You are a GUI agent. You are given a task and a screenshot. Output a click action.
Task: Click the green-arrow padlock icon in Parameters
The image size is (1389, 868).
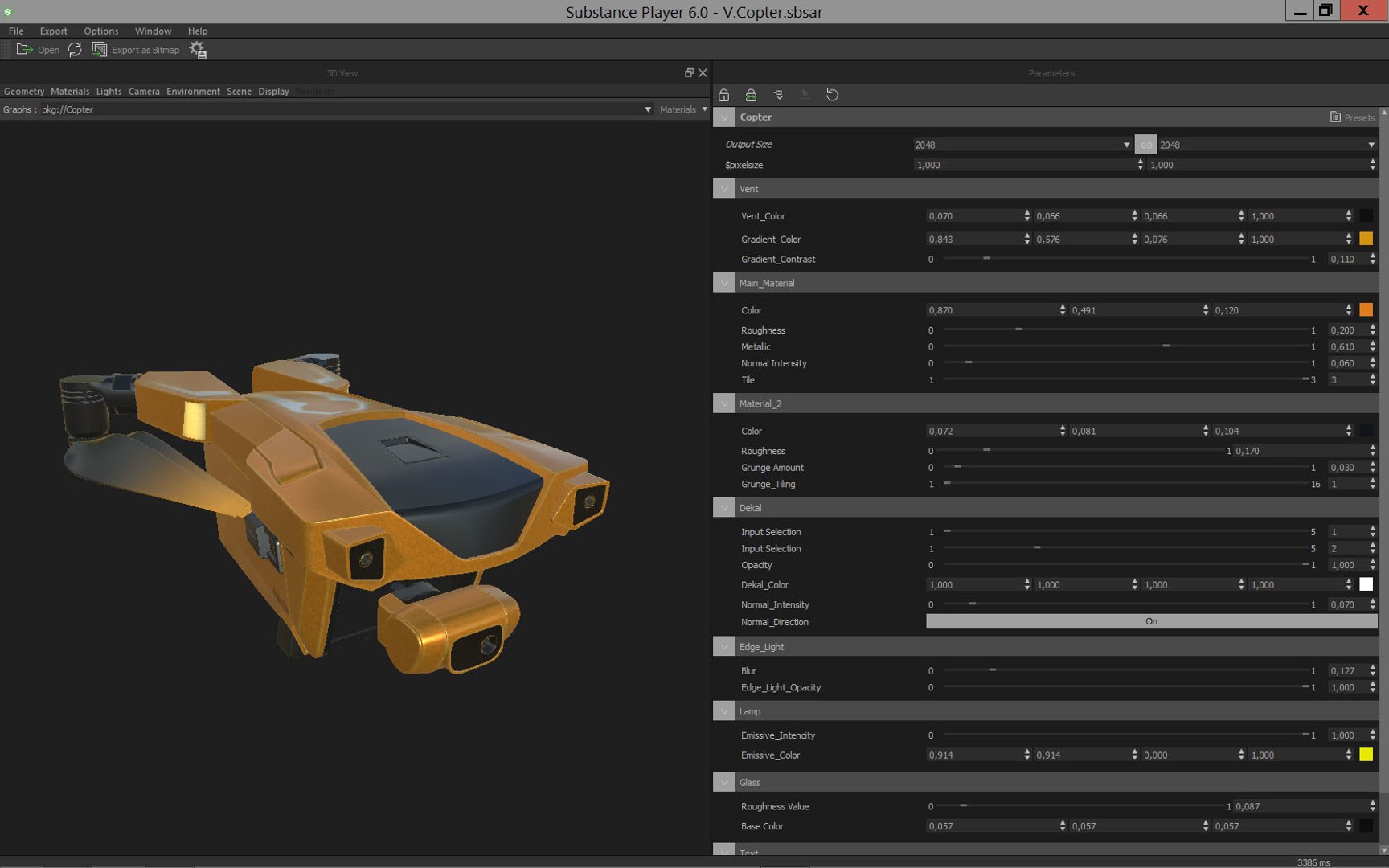click(751, 95)
